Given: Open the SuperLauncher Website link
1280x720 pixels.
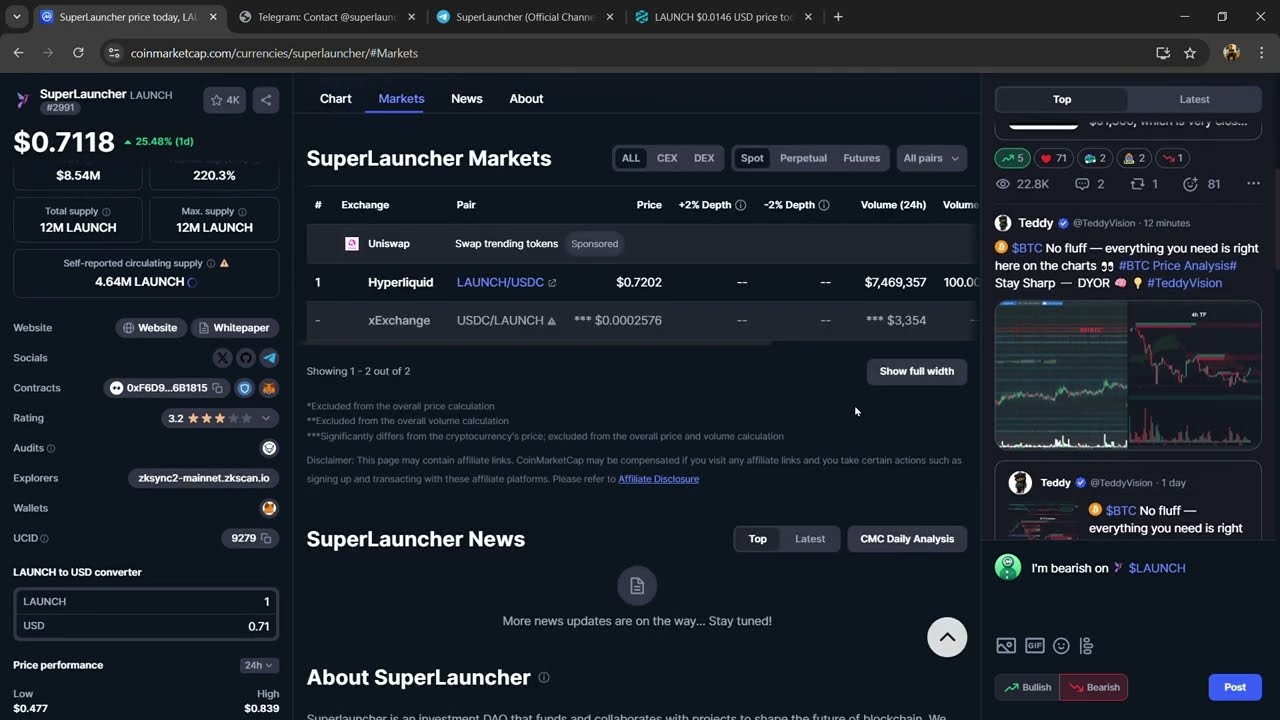Looking at the screenshot, I should pyautogui.click(x=150, y=328).
